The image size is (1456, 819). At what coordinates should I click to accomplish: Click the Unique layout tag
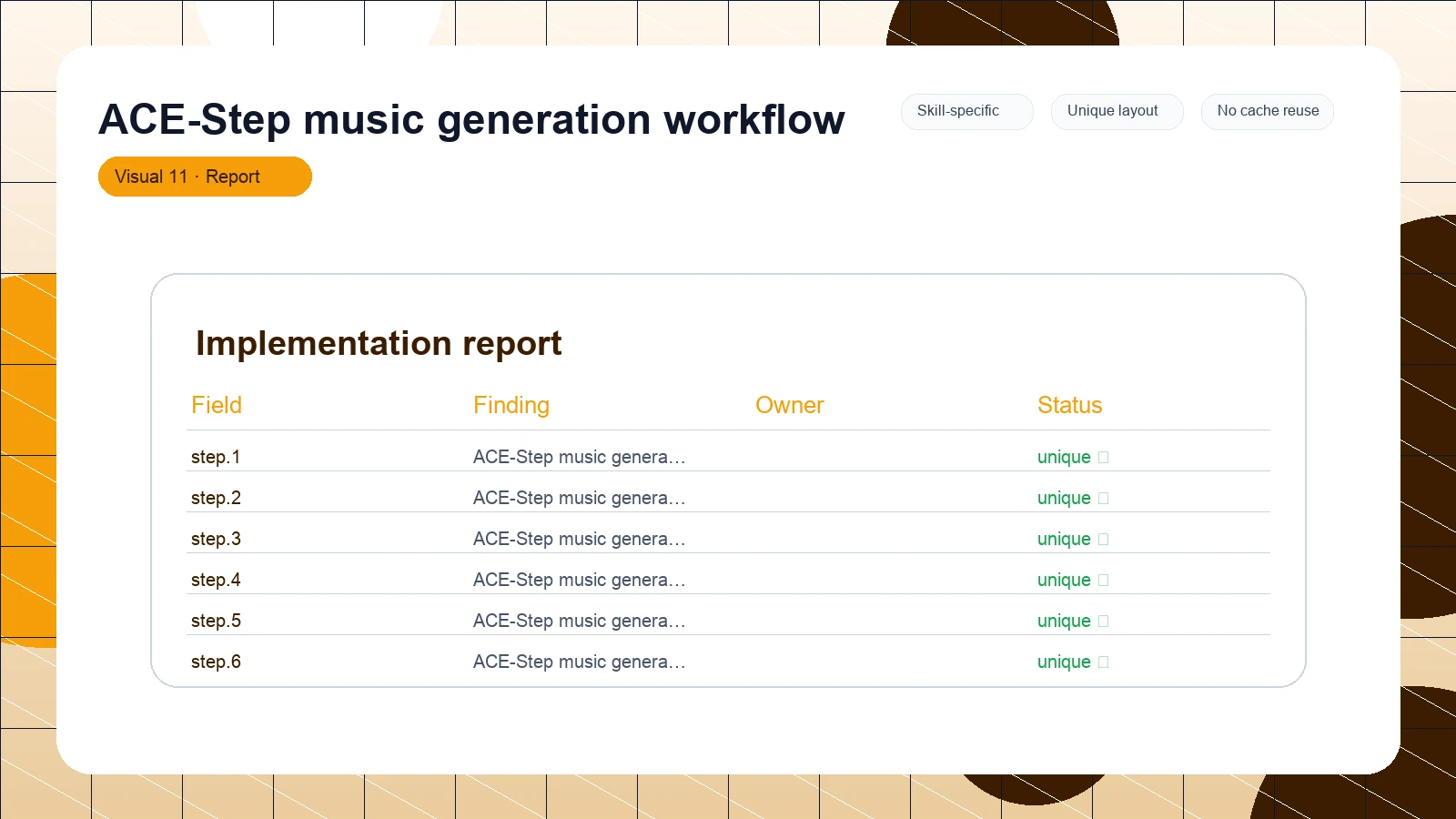(x=1117, y=111)
